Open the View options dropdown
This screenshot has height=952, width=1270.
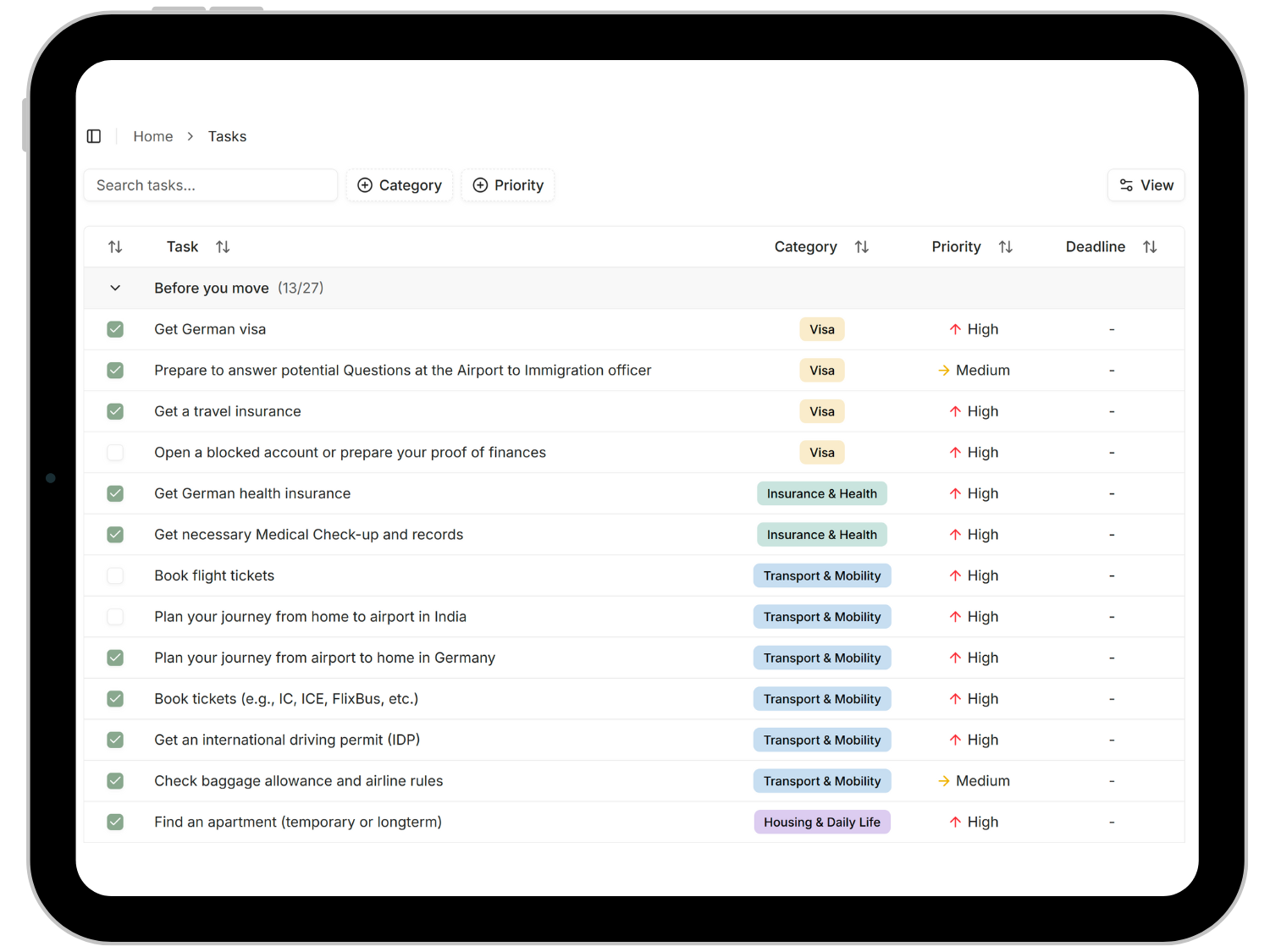click(1146, 185)
